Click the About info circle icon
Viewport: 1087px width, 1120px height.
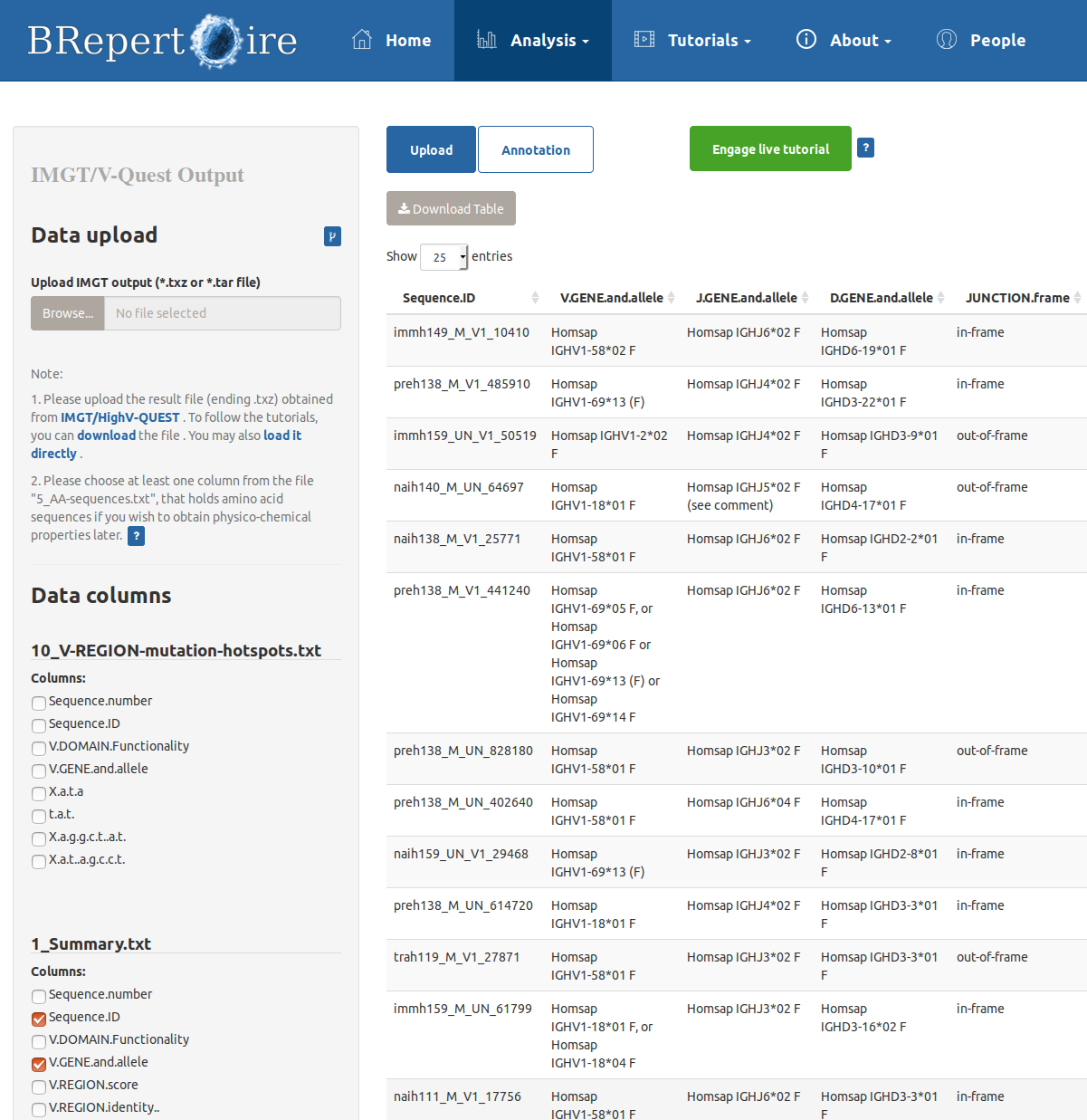point(806,40)
